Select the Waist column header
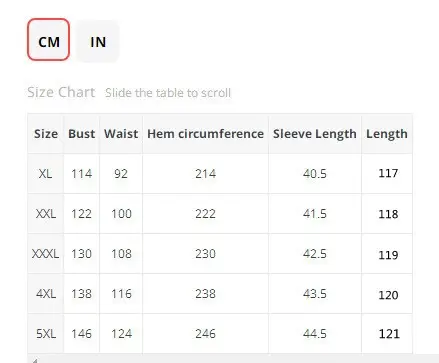 pyautogui.click(x=121, y=134)
